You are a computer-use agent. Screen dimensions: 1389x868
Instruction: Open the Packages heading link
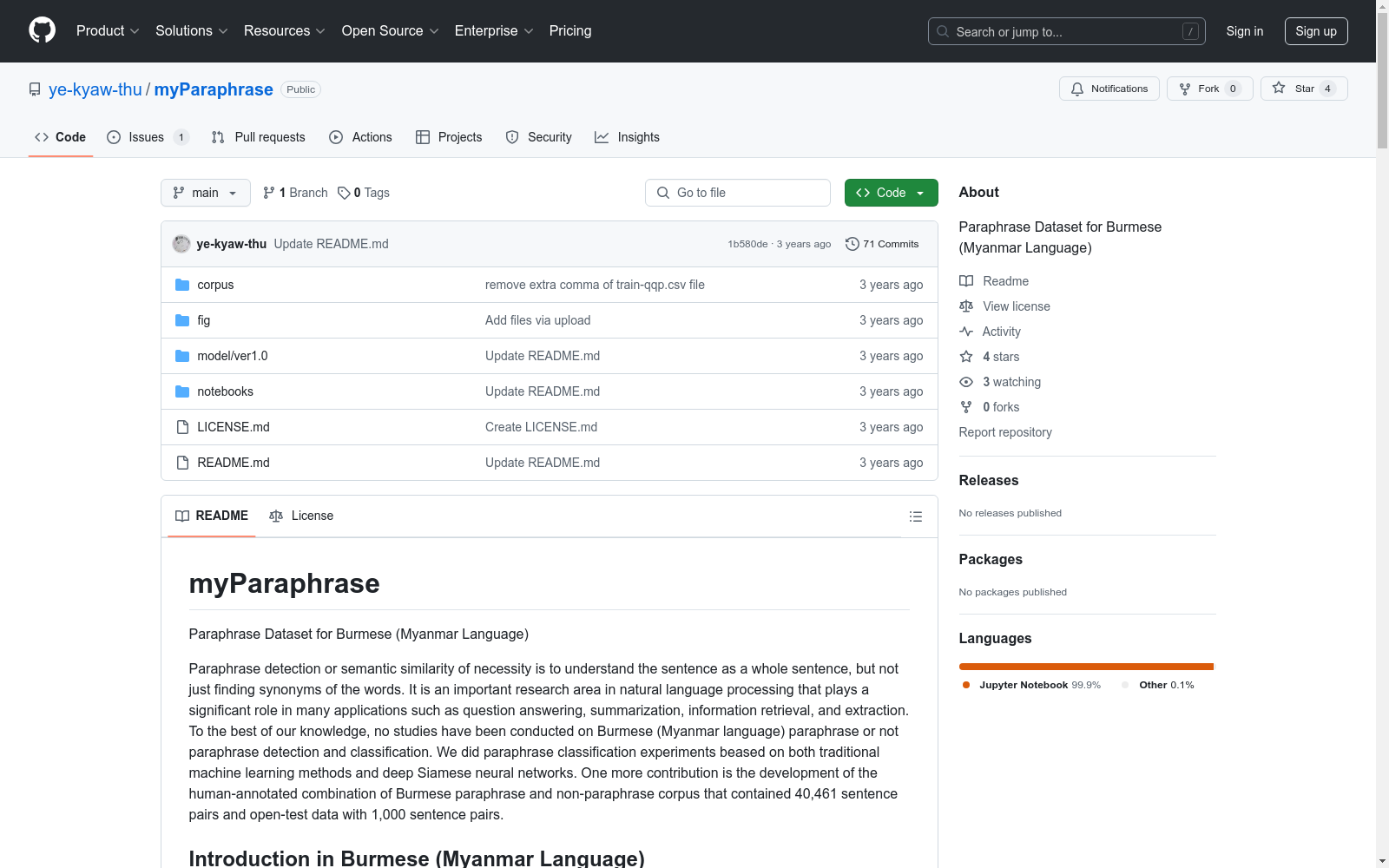point(991,559)
